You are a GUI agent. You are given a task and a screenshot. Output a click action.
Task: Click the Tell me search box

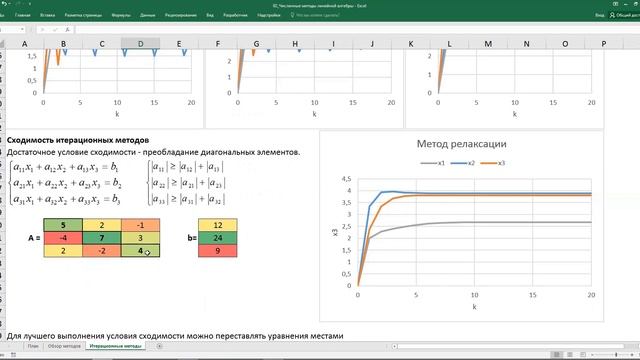coord(315,15)
